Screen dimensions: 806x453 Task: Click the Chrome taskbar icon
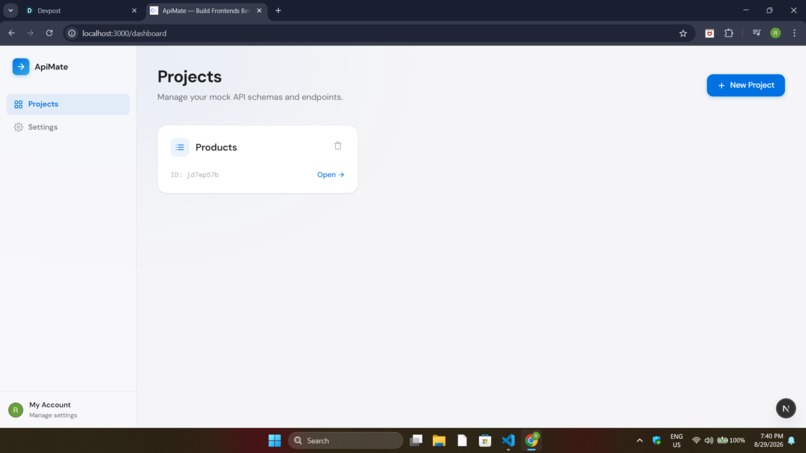(x=531, y=441)
